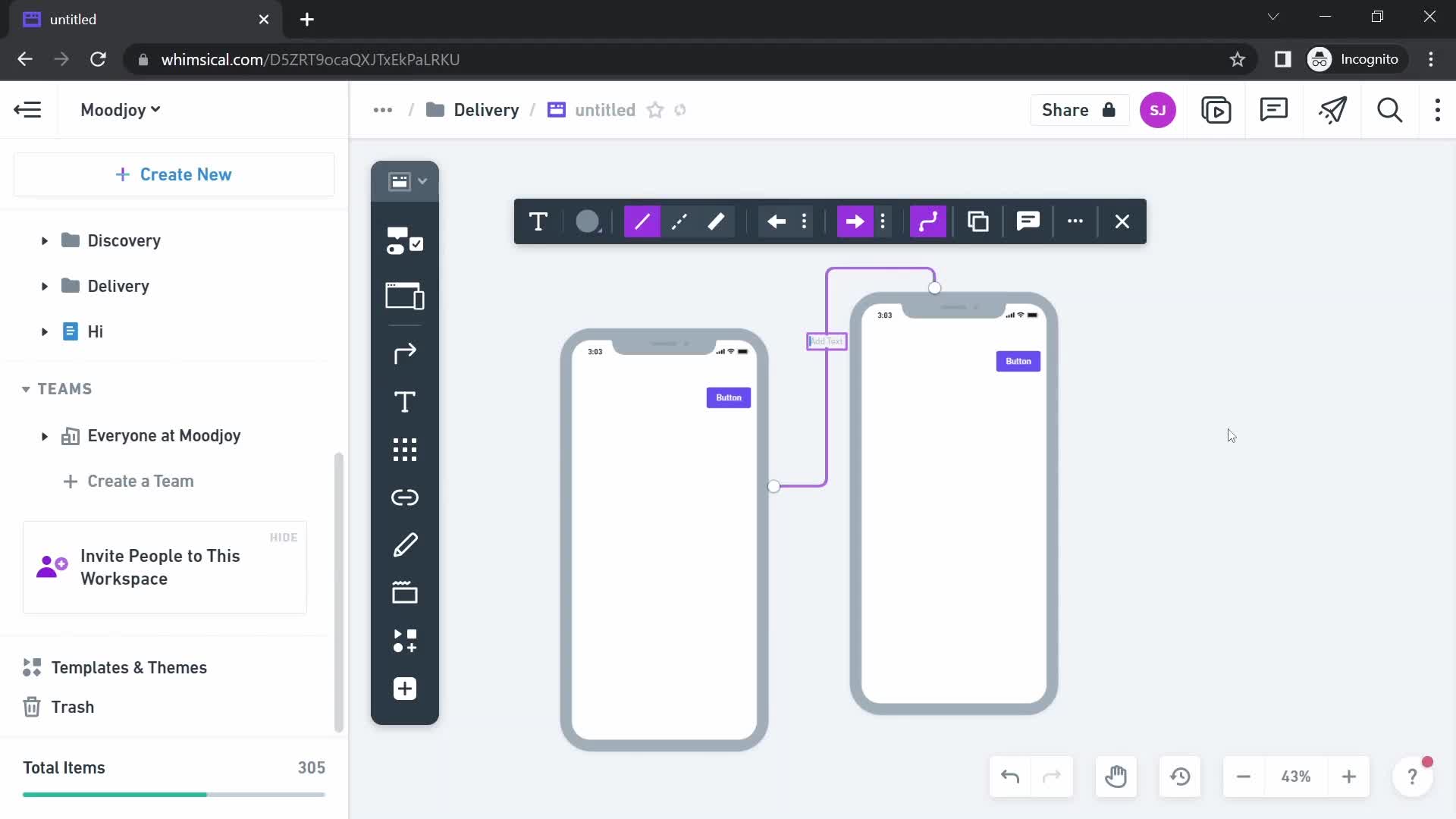This screenshot has height=819, width=1456.
Task: Open start arrowhead options menu
Action: pos(805,221)
